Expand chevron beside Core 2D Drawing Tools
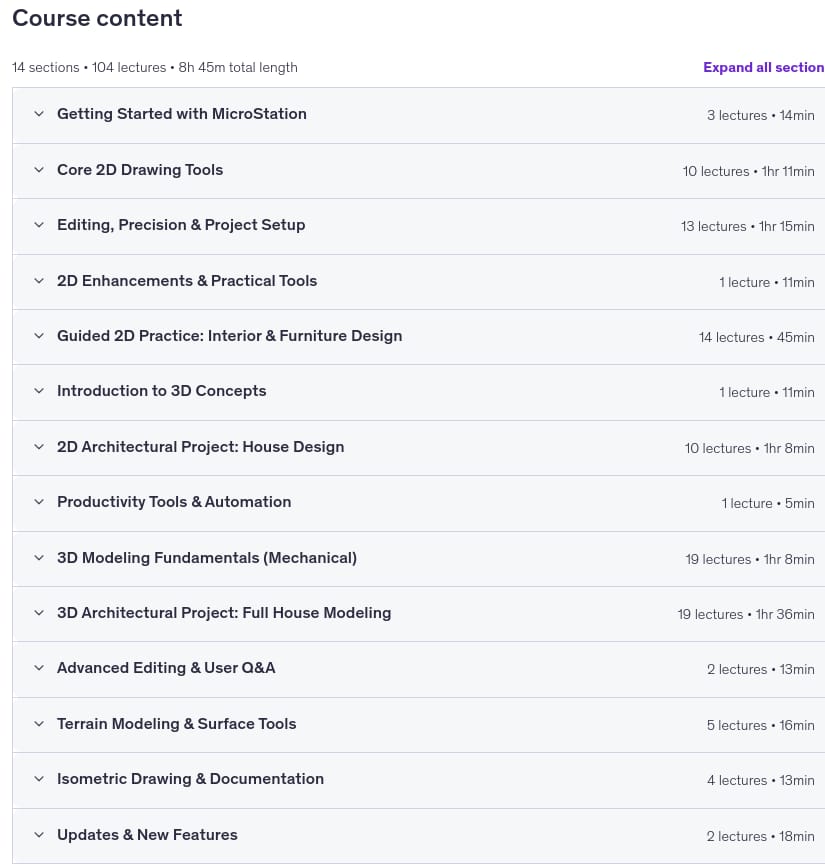Viewport: 825px width, 864px height. click(39, 170)
